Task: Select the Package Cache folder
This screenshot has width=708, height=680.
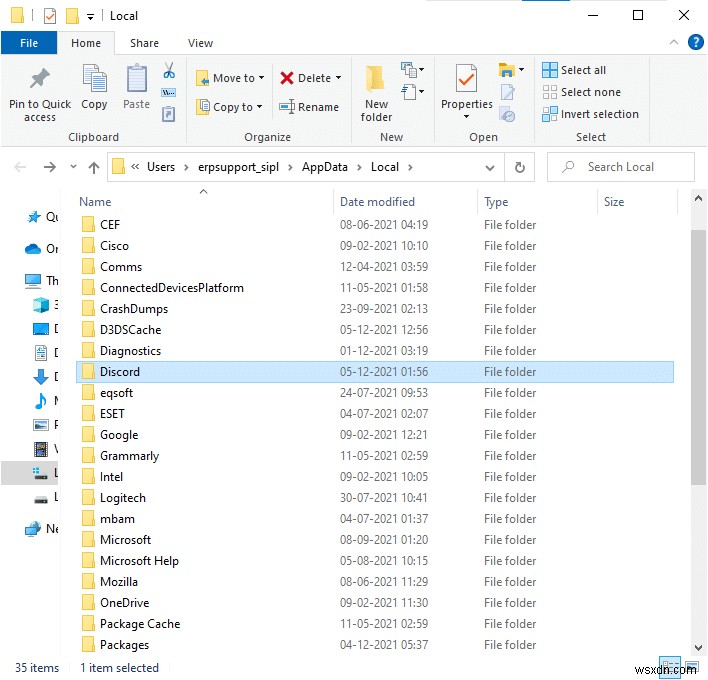Action: click(375, 624)
